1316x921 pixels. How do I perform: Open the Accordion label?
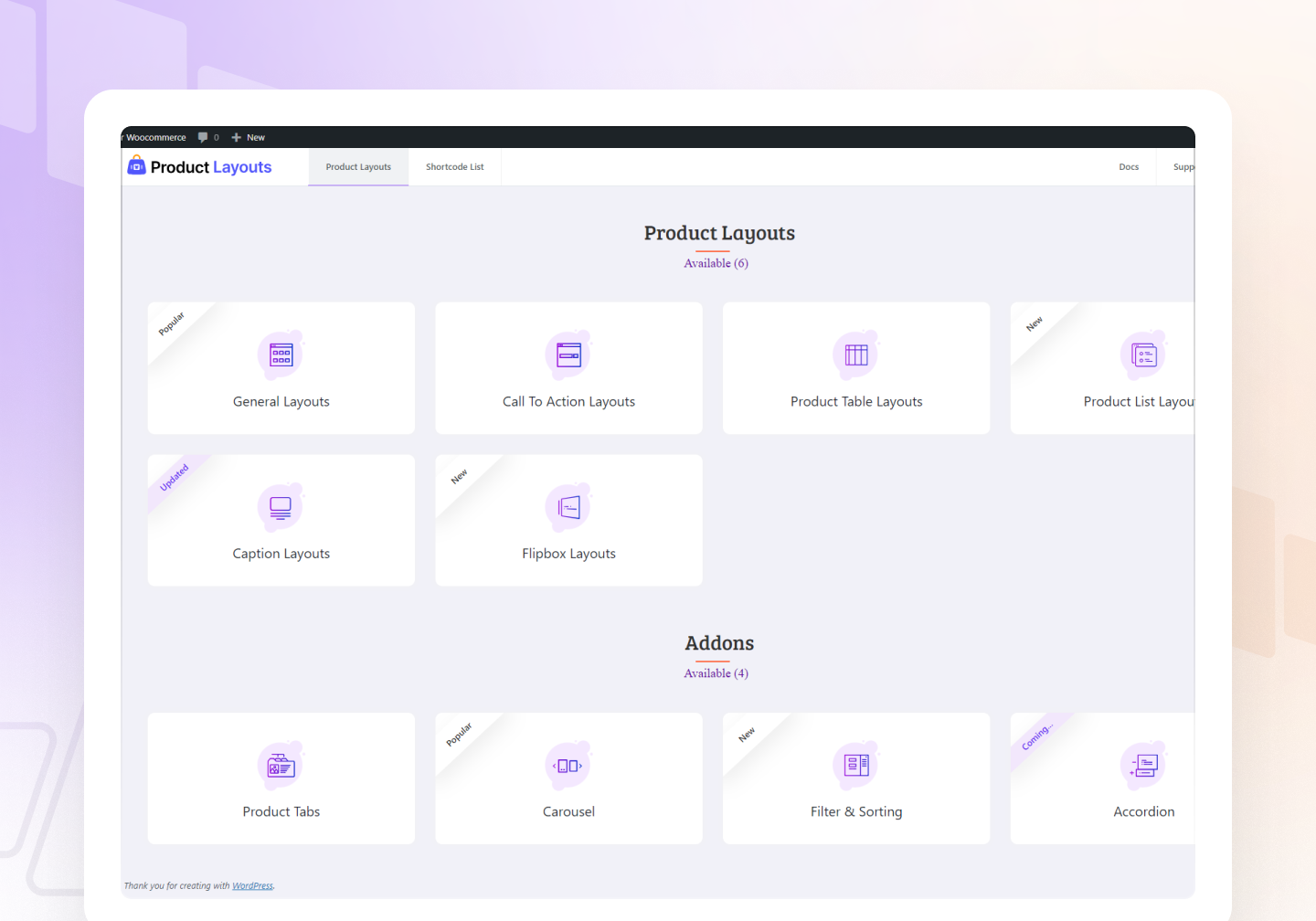pyautogui.click(x=1144, y=811)
